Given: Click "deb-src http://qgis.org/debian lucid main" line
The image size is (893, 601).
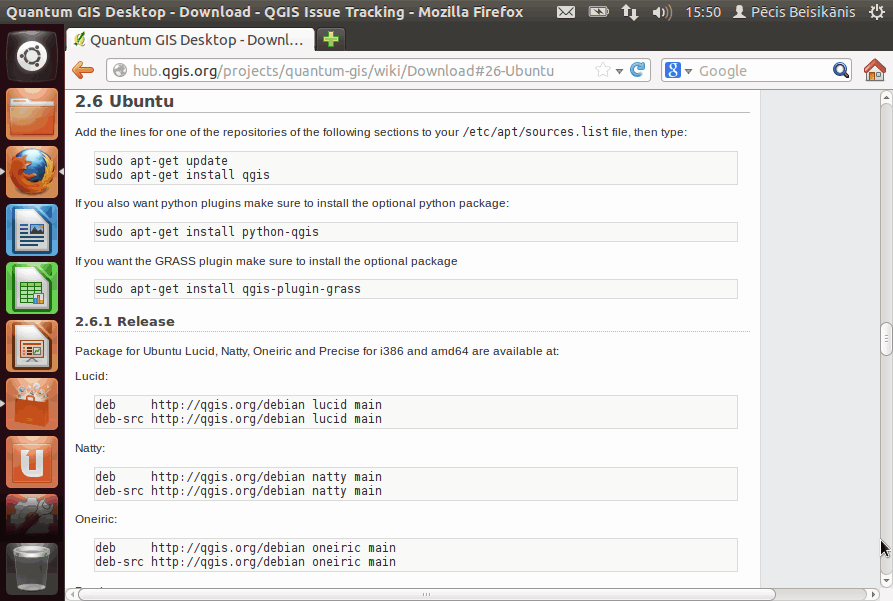Looking at the screenshot, I should (238, 419).
